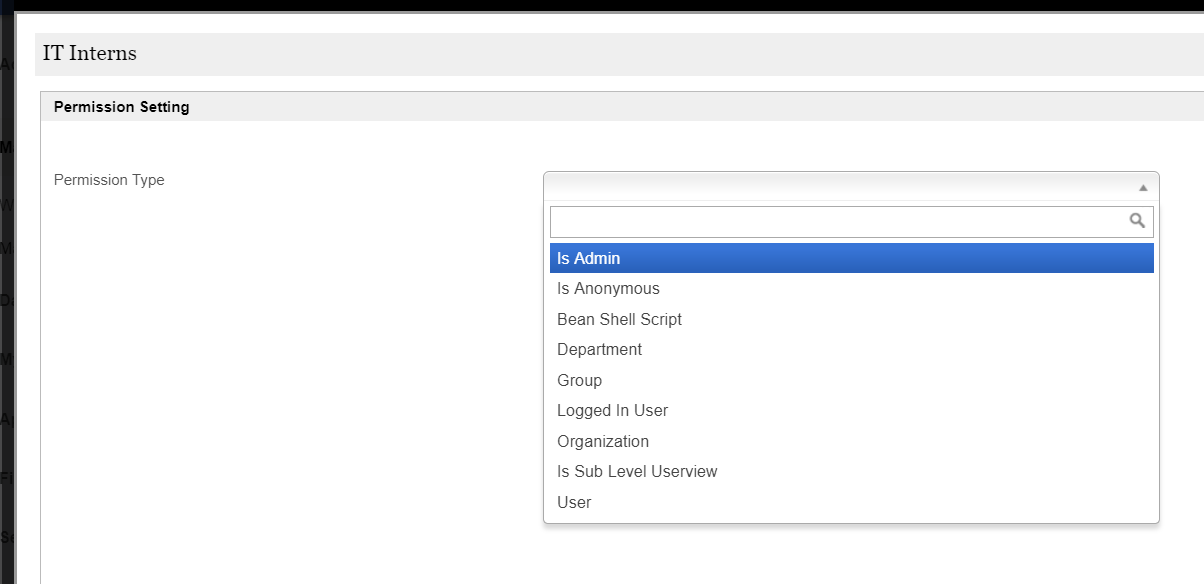Click the Permission Setting section header
This screenshot has width=1204, height=584.
(x=121, y=107)
